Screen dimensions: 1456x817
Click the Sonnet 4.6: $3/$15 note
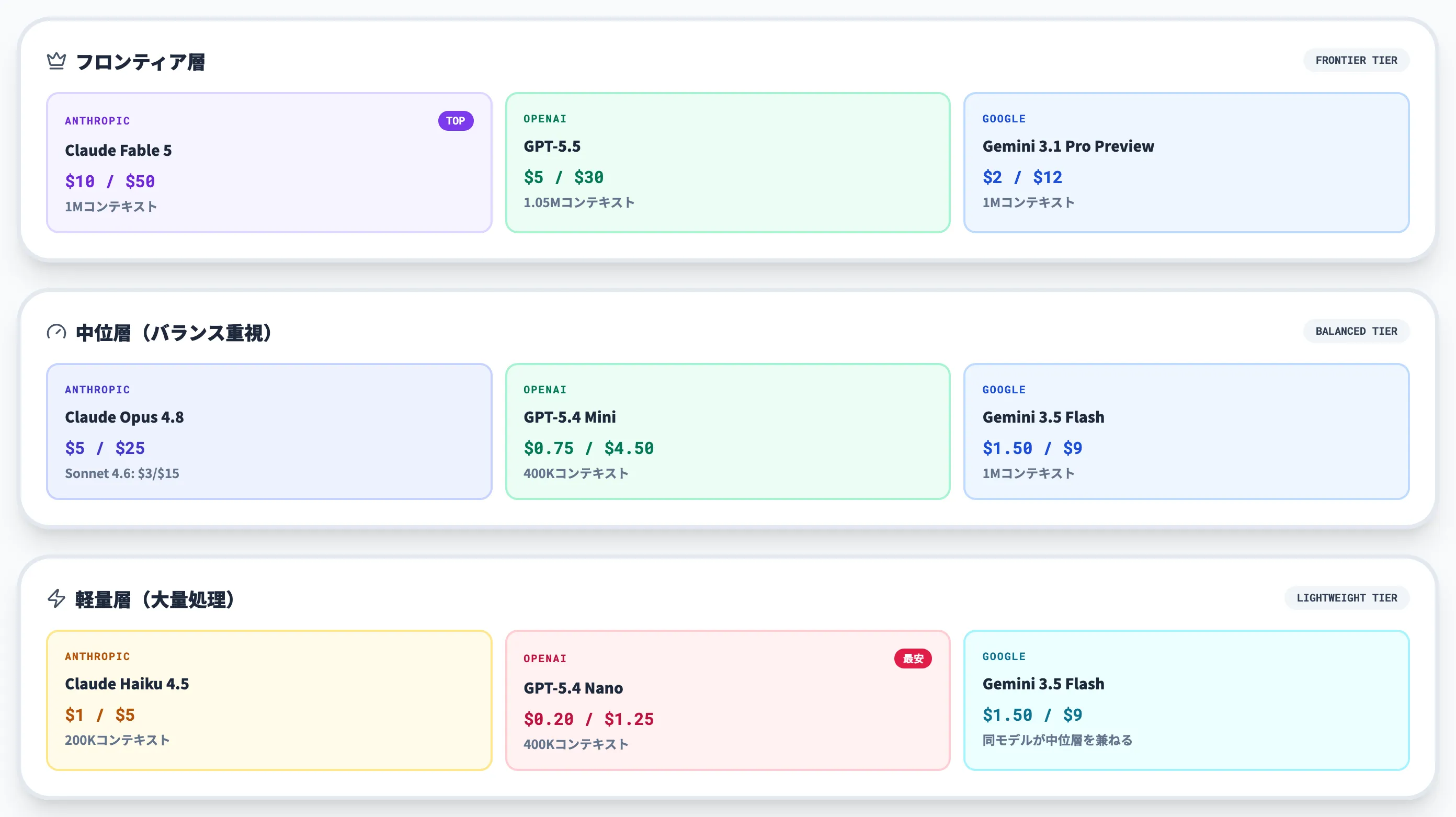click(x=122, y=473)
